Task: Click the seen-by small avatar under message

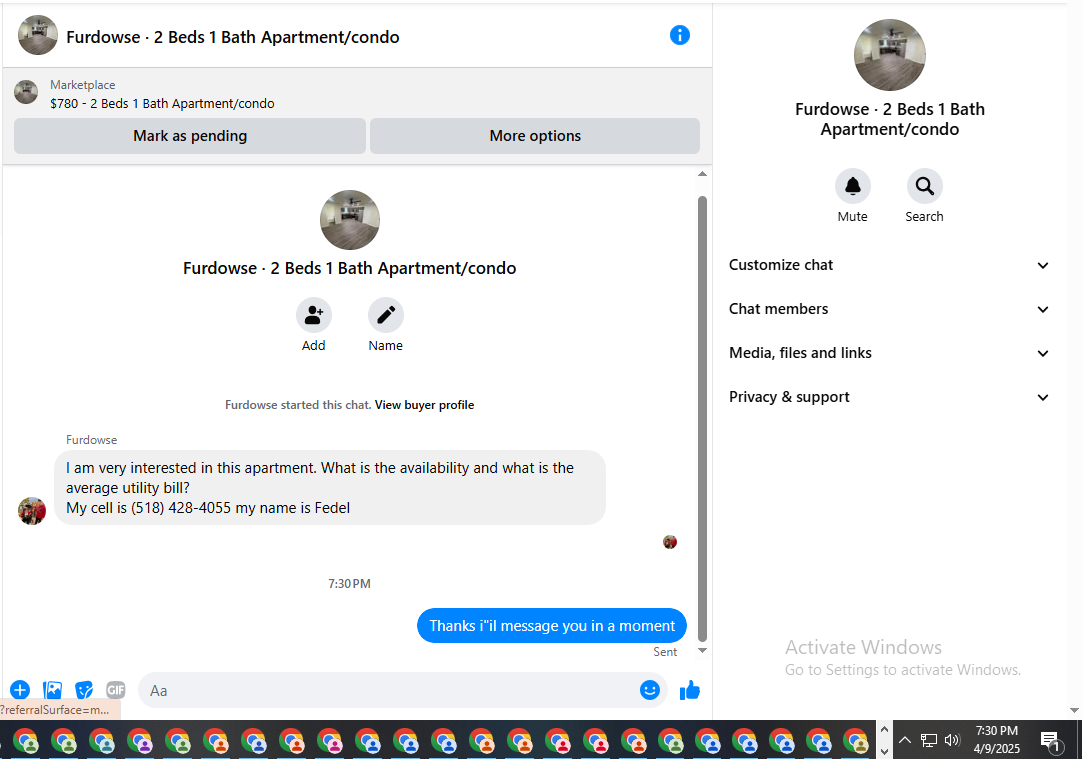Action: tap(670, 542)
